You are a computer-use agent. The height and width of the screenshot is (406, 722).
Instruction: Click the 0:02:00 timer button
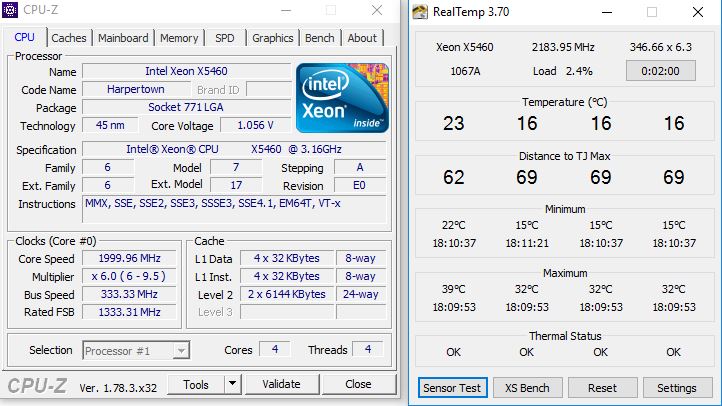[660, 71]
